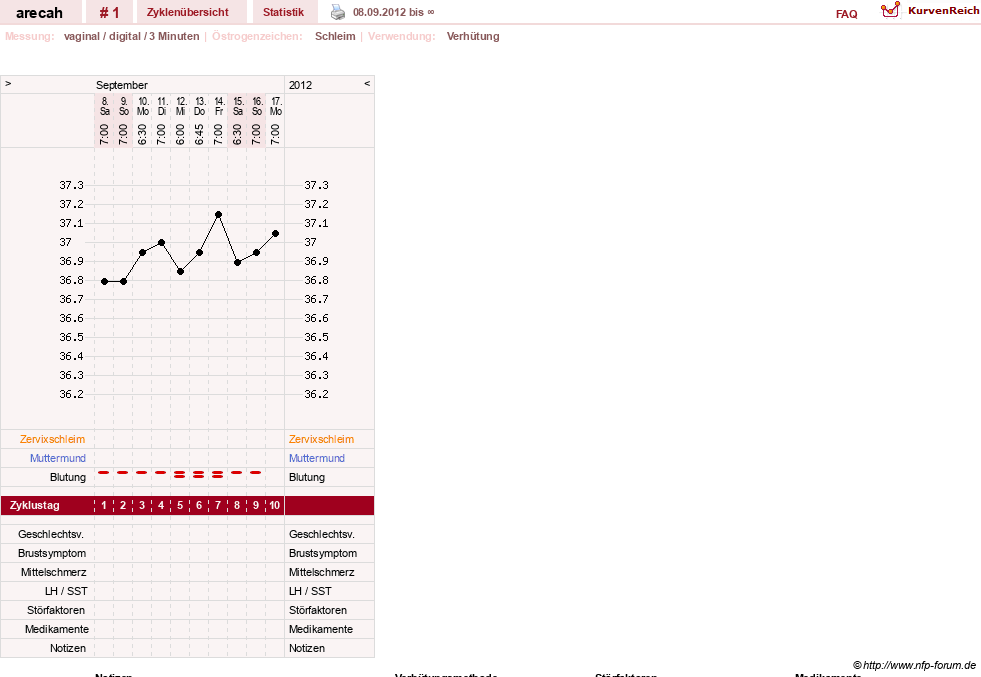
Task: Select cycle day 5 cell
Action: tap(180, 506)
